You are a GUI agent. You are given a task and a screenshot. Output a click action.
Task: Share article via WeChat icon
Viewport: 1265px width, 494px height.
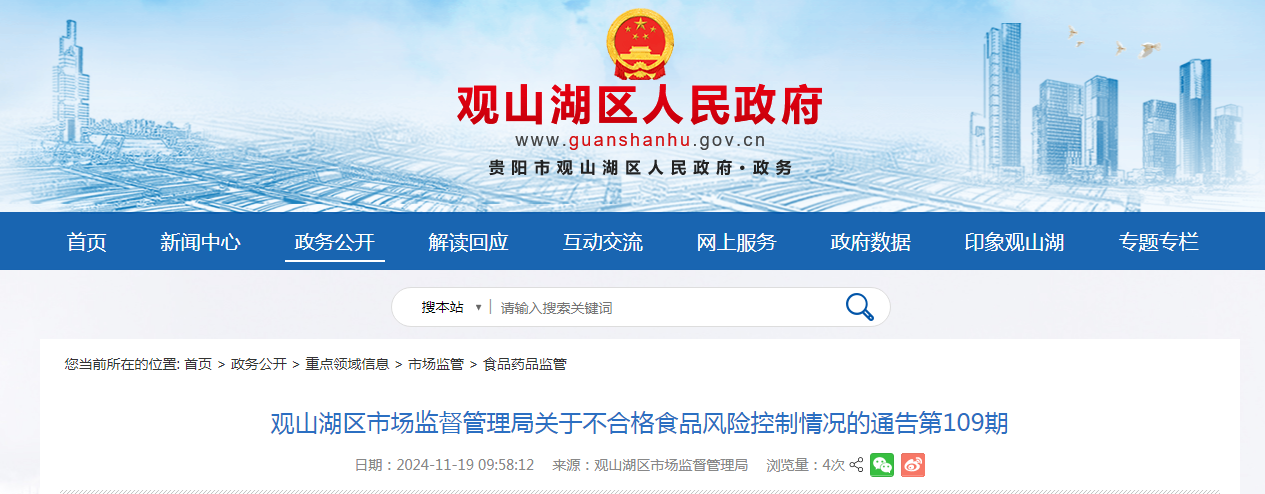pos(882,465)
